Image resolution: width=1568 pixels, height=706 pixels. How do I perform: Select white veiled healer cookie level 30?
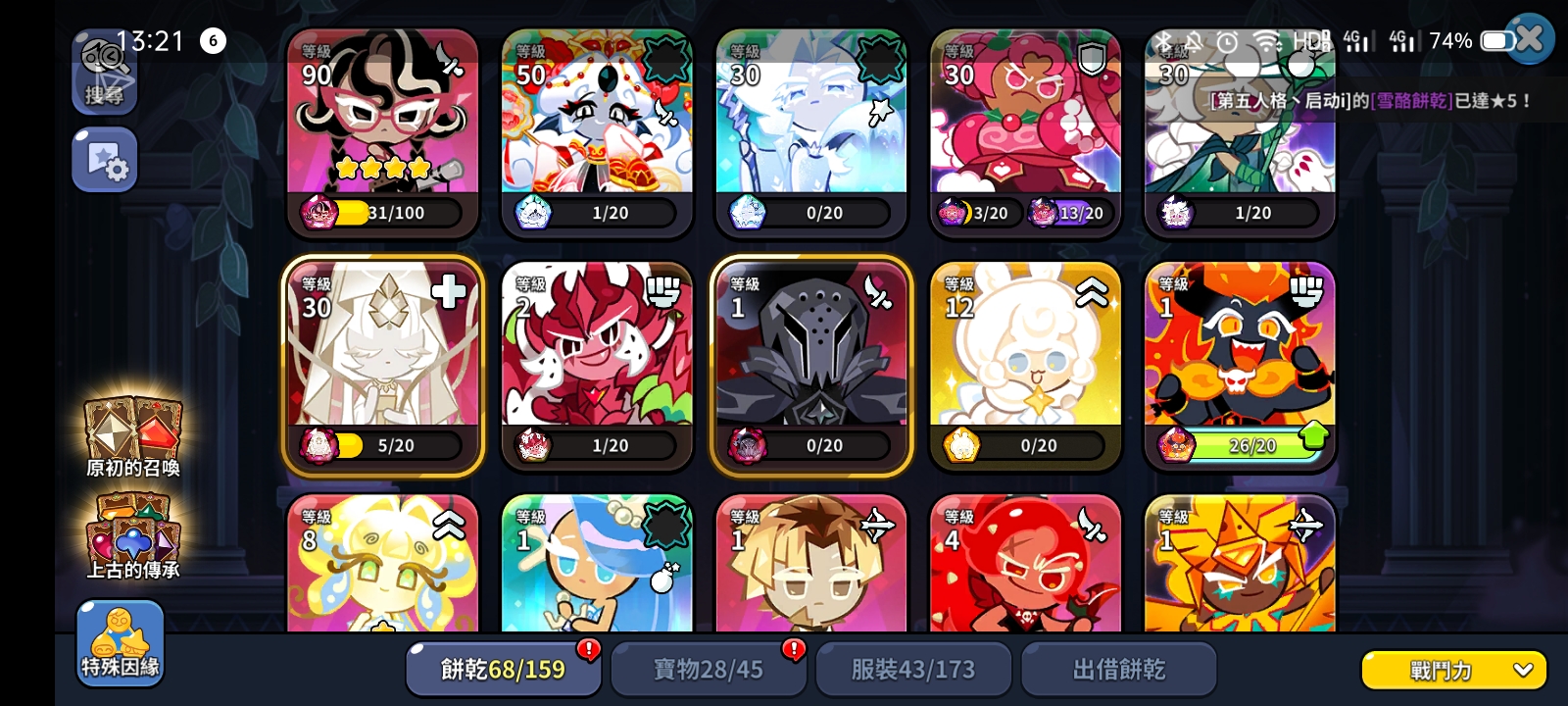382,367
